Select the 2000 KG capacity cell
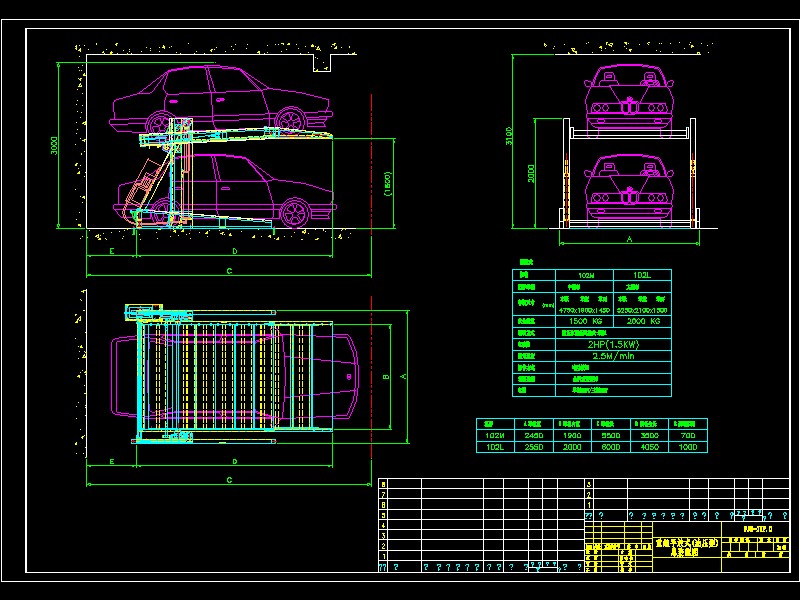This screenshot has width=800, height=600. [x=642, y=321]
